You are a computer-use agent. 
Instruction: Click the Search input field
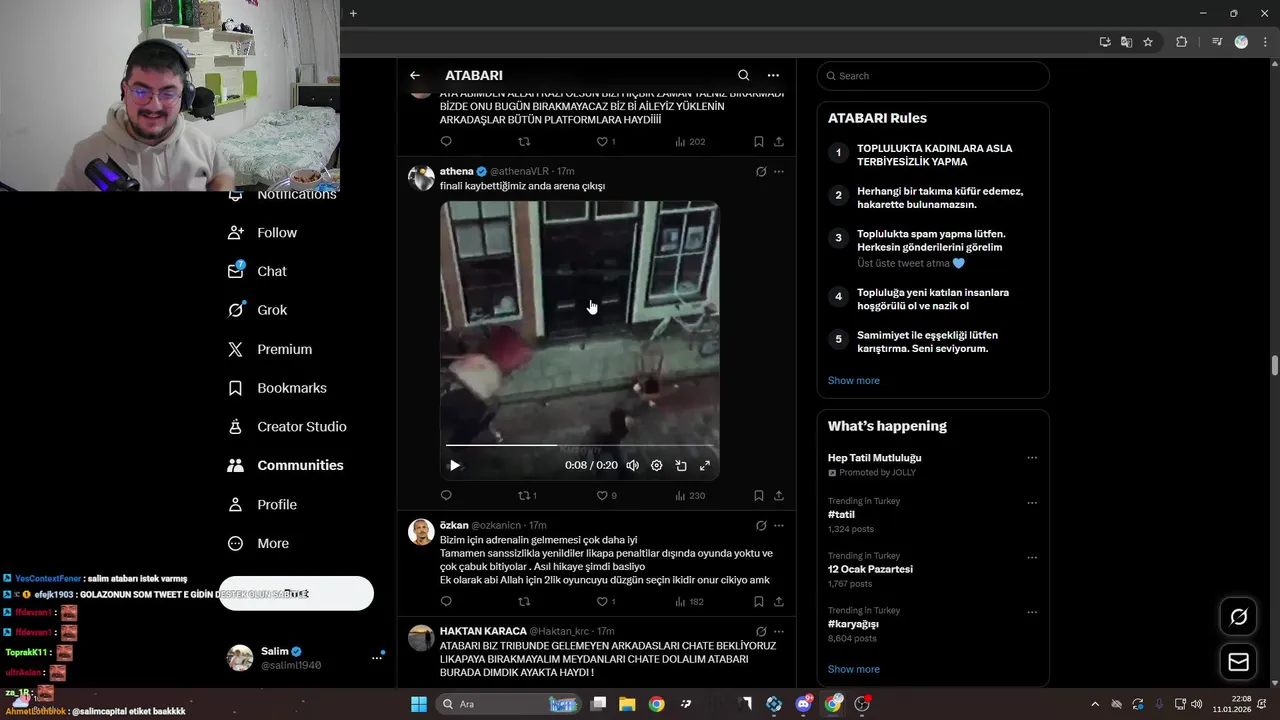933,76
